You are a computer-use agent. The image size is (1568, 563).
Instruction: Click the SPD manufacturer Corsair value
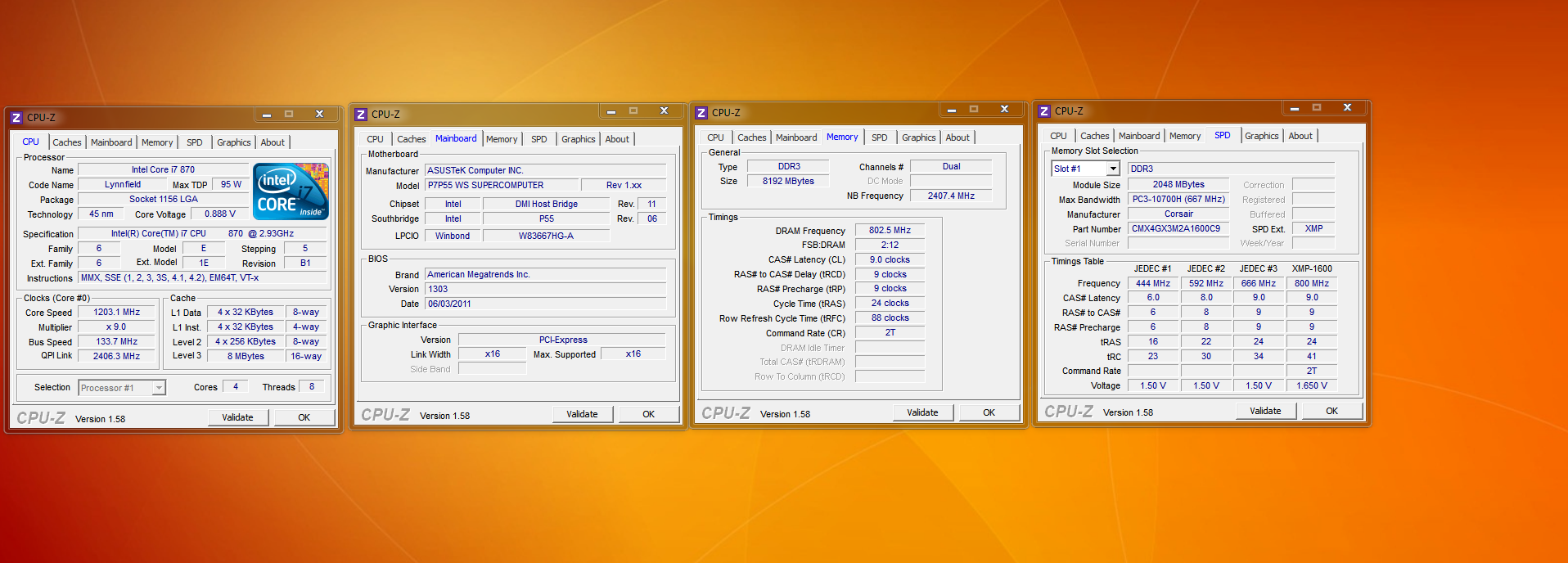[1178, 214]
